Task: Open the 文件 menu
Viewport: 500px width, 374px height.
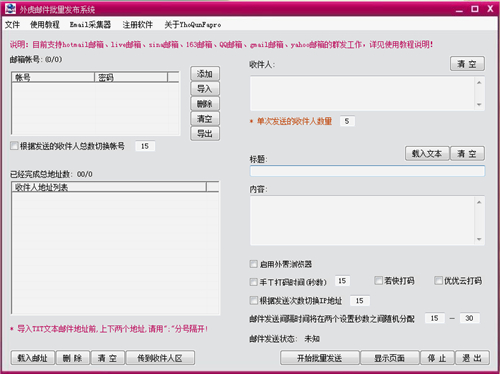Action: click(12, 25)
